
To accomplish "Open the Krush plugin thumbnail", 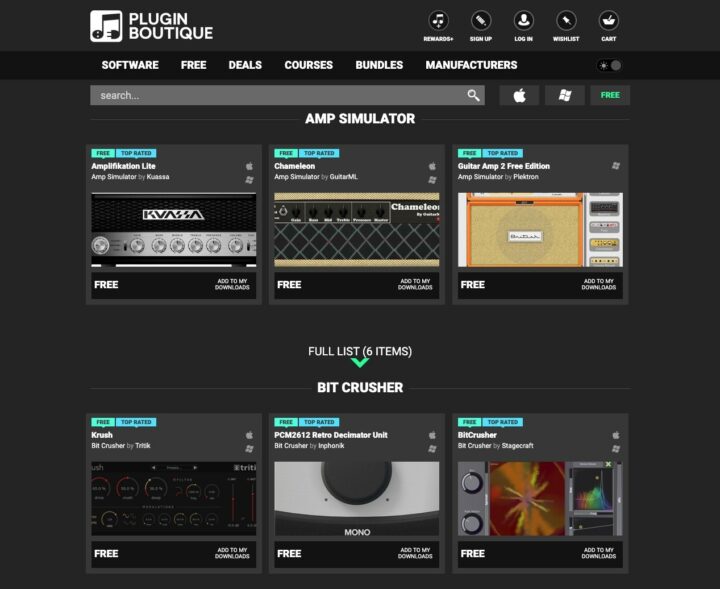I will [173, 498].
